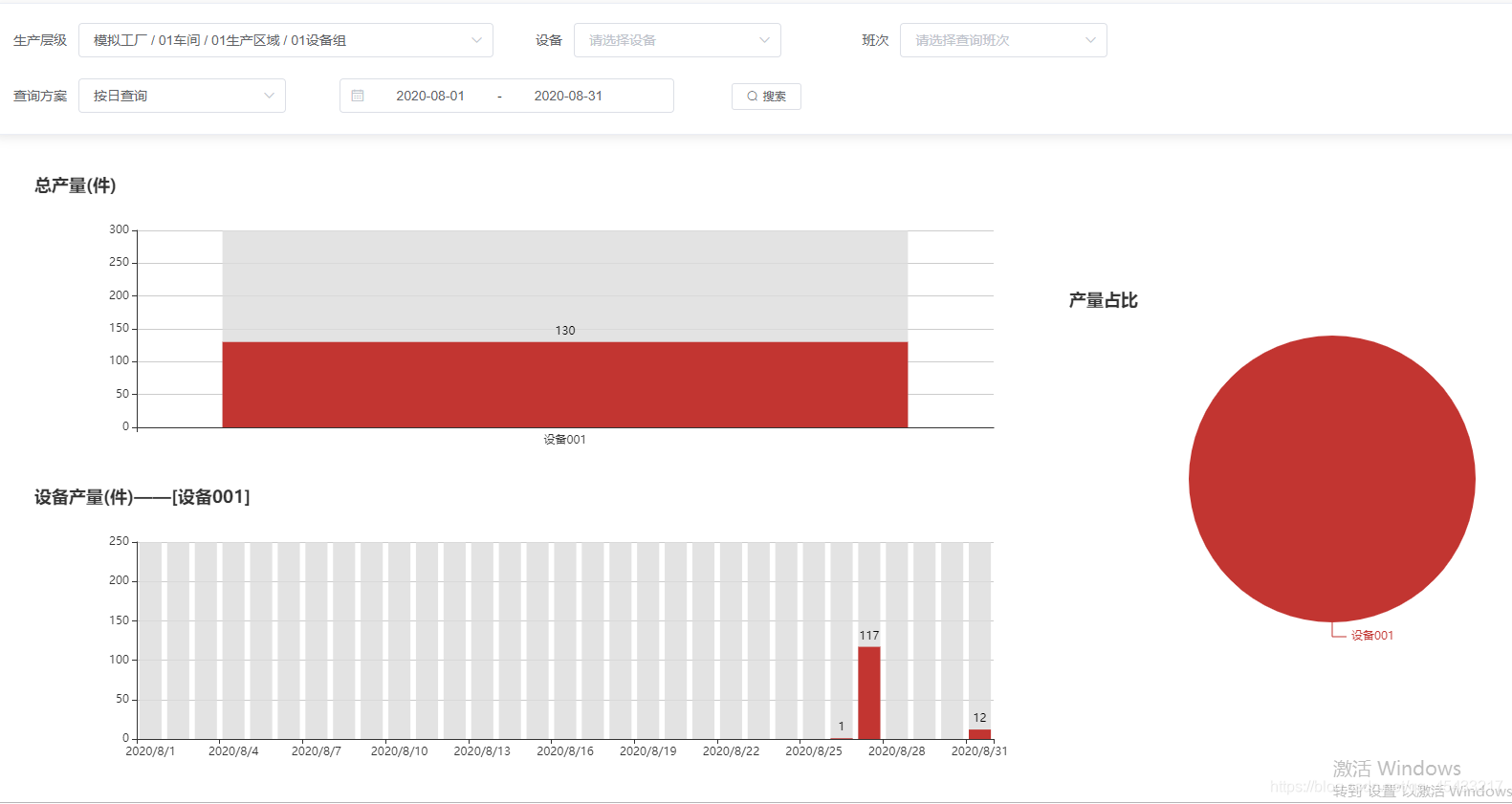
Task: Click the 2020/8/13 axis label
Action: point(482,751)
